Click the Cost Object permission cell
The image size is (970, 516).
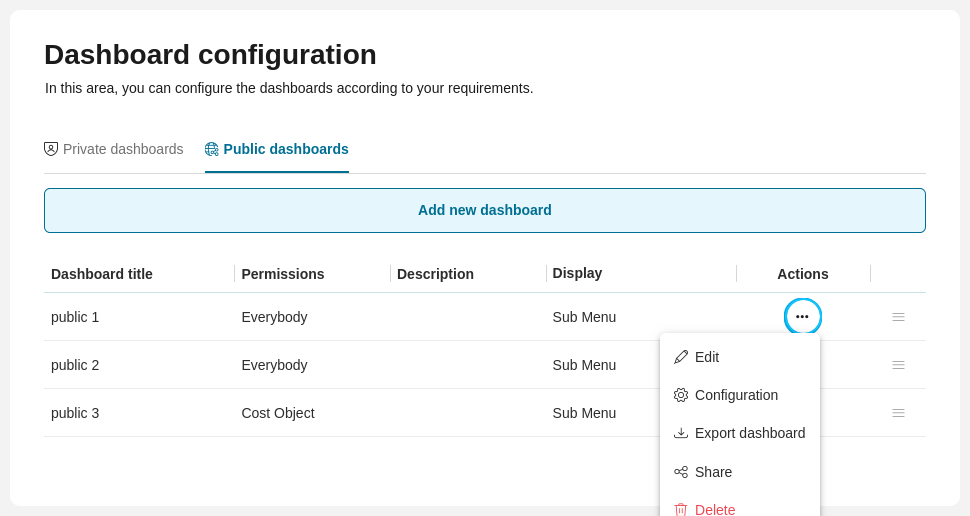coord(278,413)
